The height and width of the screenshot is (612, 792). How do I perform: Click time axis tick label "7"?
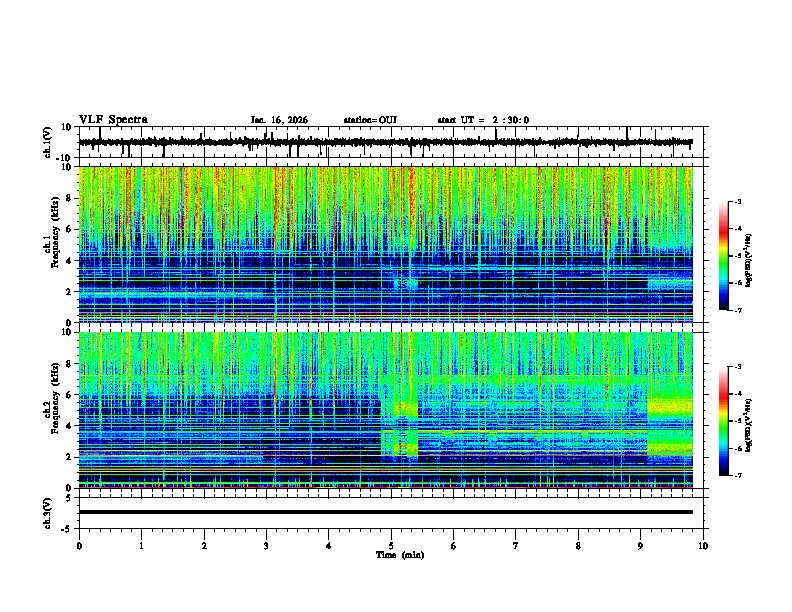[x=516, y=546]
